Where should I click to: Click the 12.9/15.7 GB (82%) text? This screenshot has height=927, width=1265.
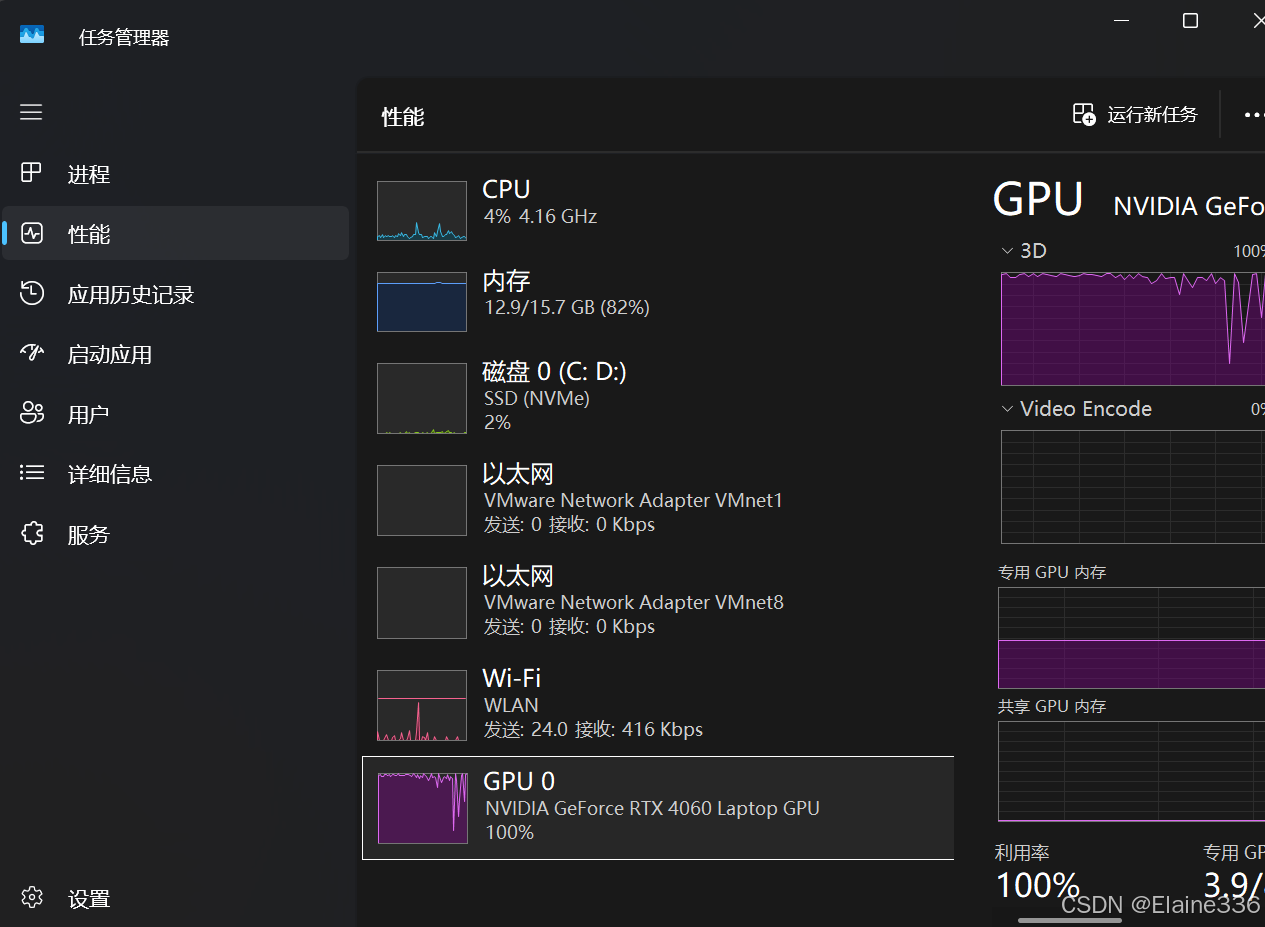pyautogui.click(x=567, y=308)
